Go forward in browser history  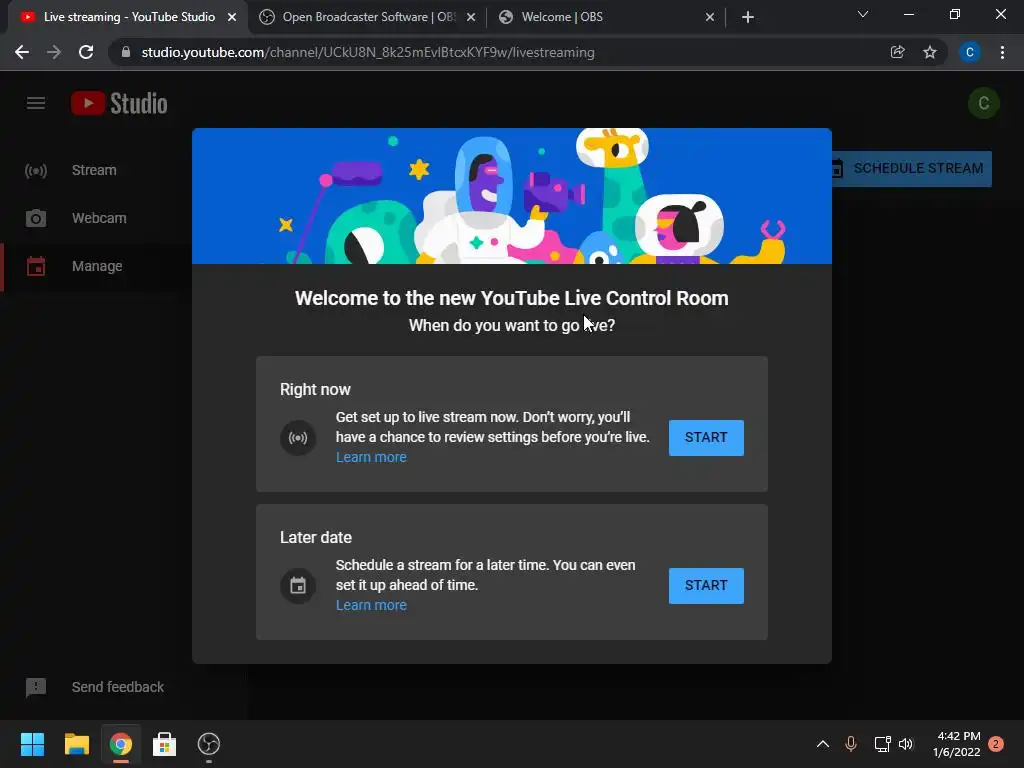(x=54, y=52)
